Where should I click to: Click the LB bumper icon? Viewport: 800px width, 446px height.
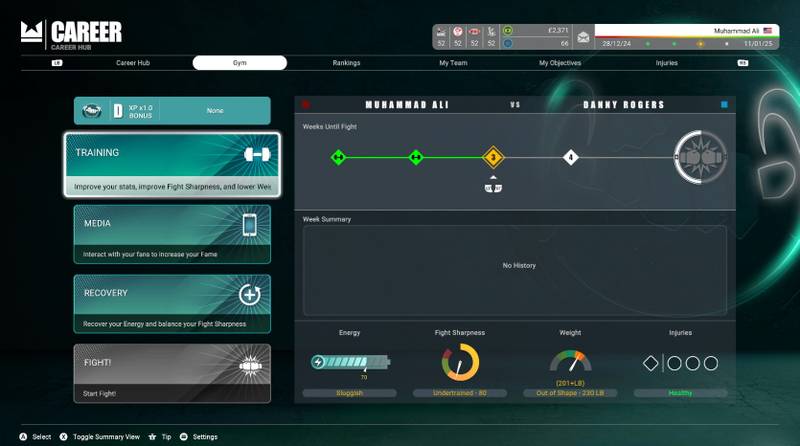[x=57, y=63]
